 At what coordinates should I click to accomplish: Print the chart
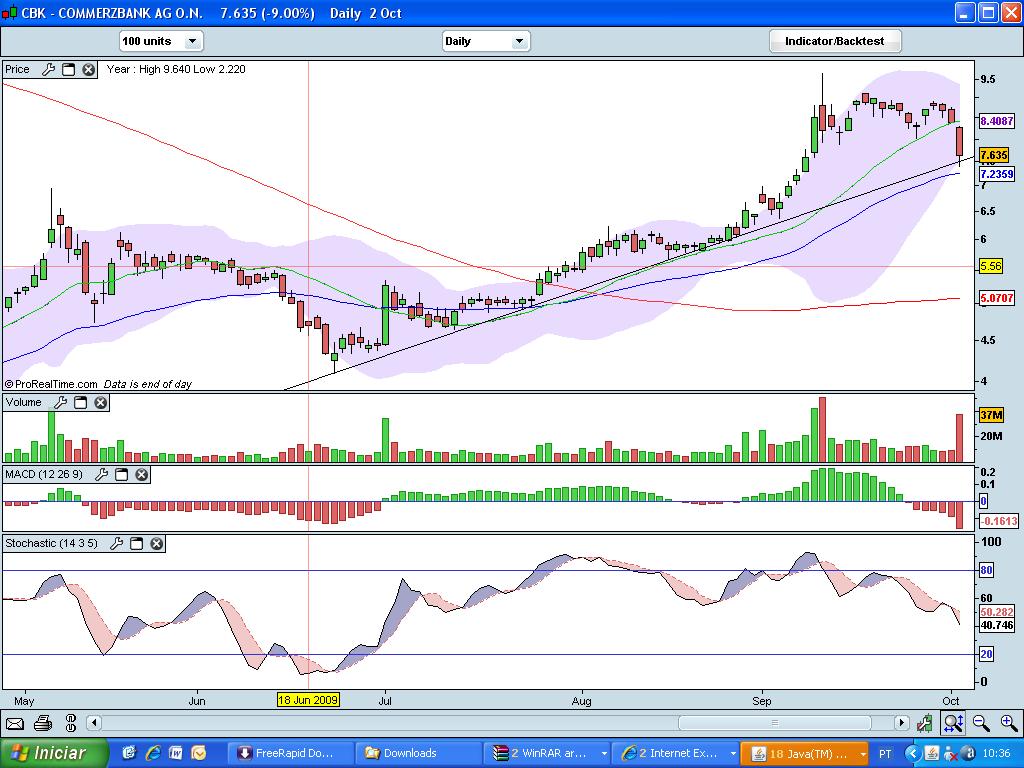point(43,723)
